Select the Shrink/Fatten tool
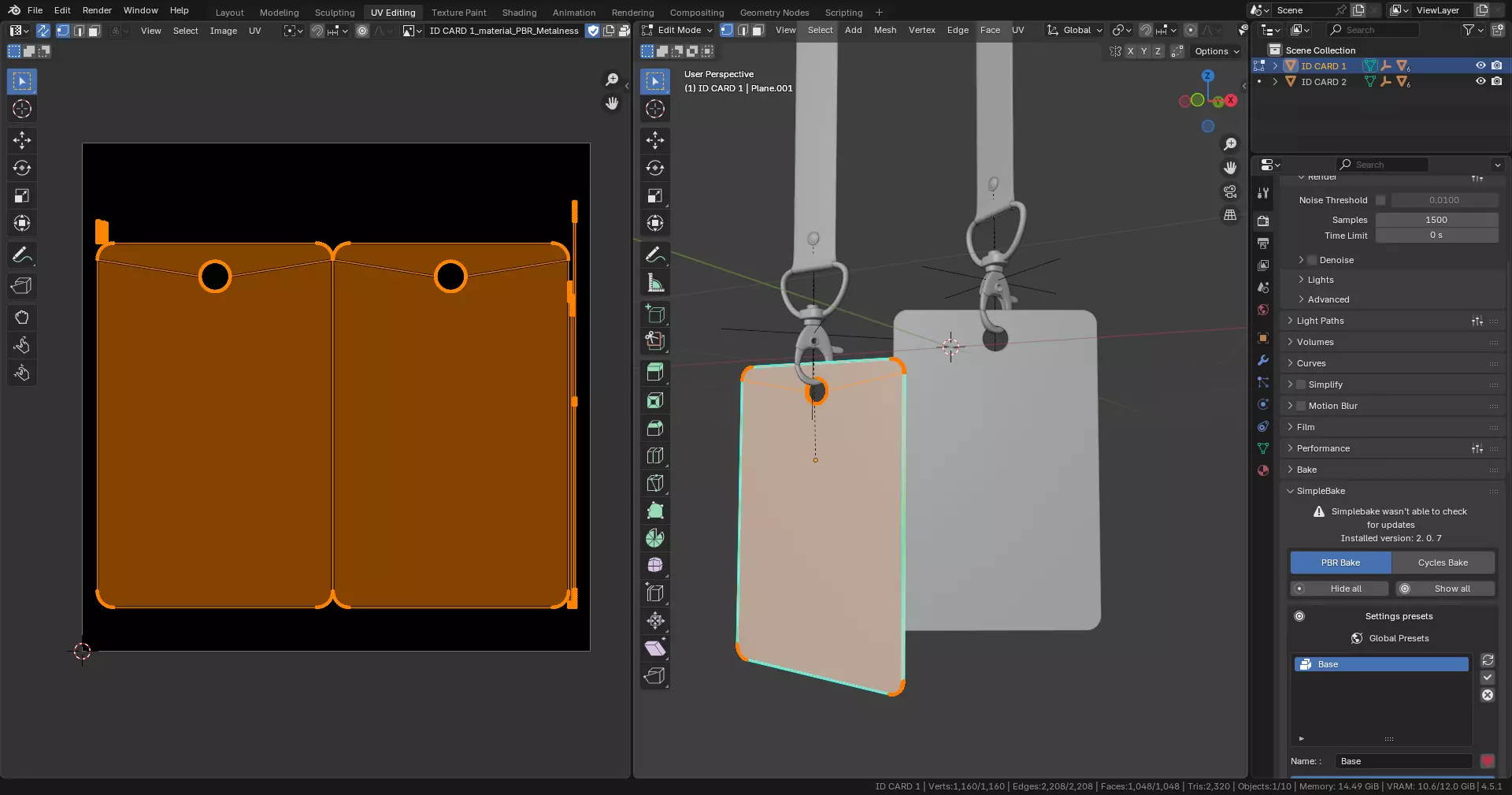The image size is (1512, 795). click(x=655, y=621)
